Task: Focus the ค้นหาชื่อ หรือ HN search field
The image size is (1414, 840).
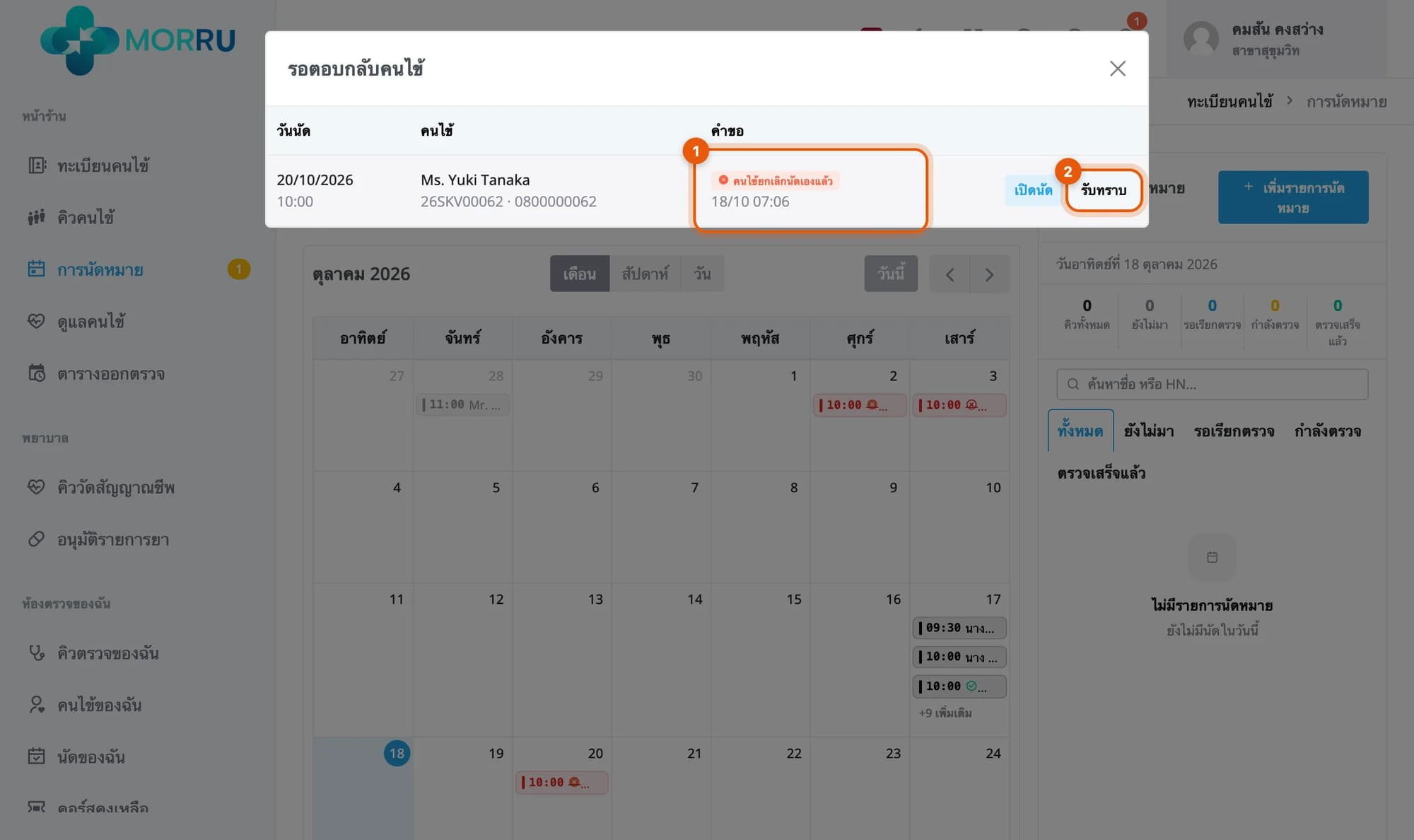Action: click(1213, 384)
